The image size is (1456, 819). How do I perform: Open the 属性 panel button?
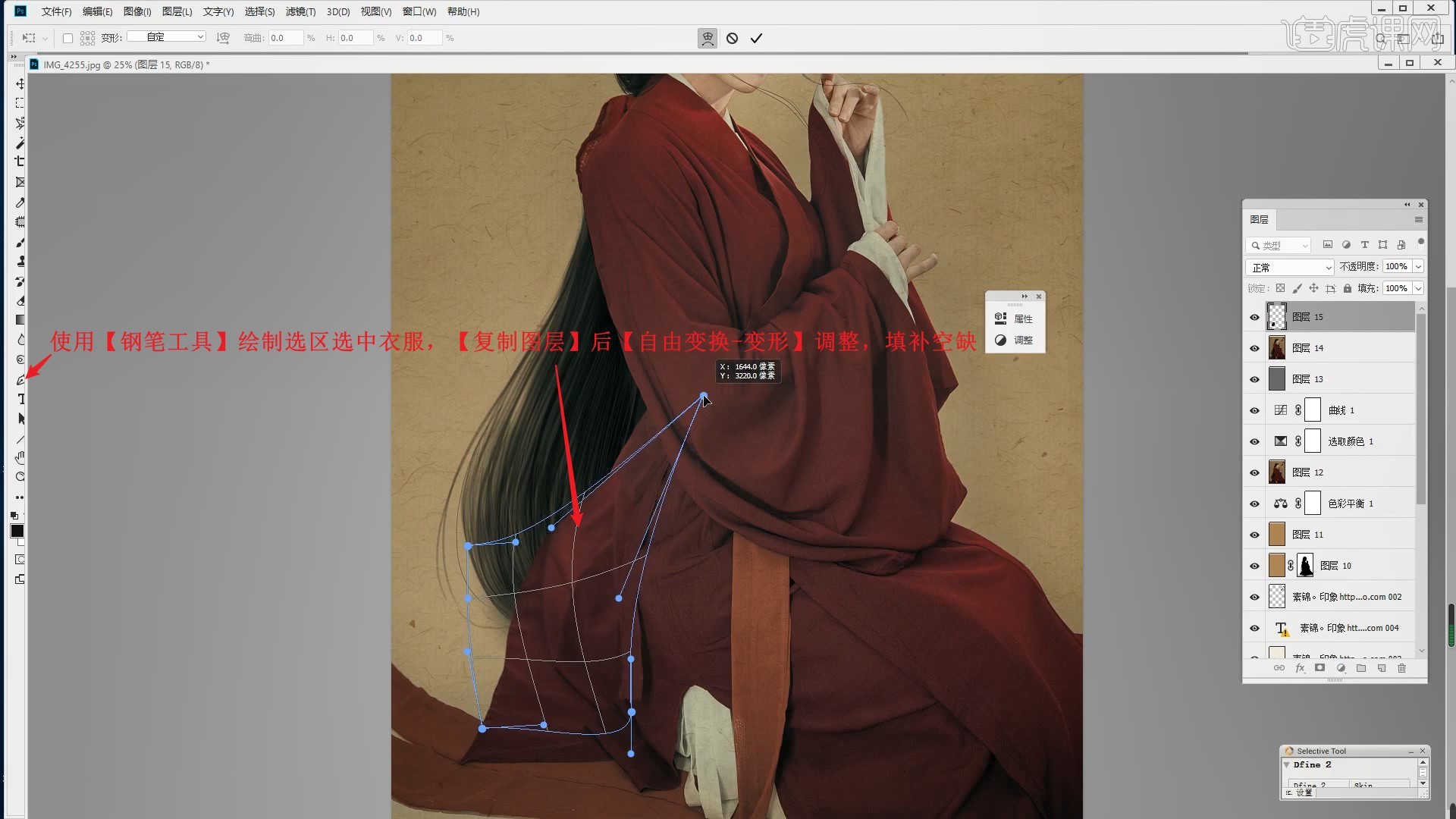1015,318
